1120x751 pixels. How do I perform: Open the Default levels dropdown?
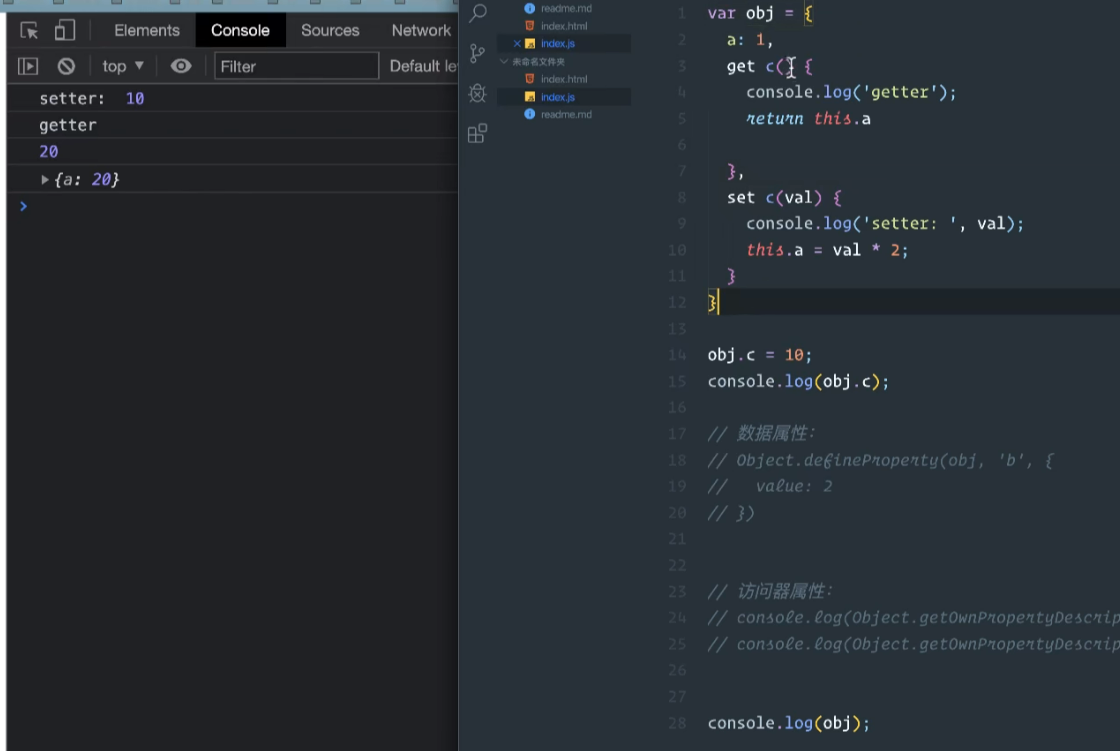coord(423,66)
